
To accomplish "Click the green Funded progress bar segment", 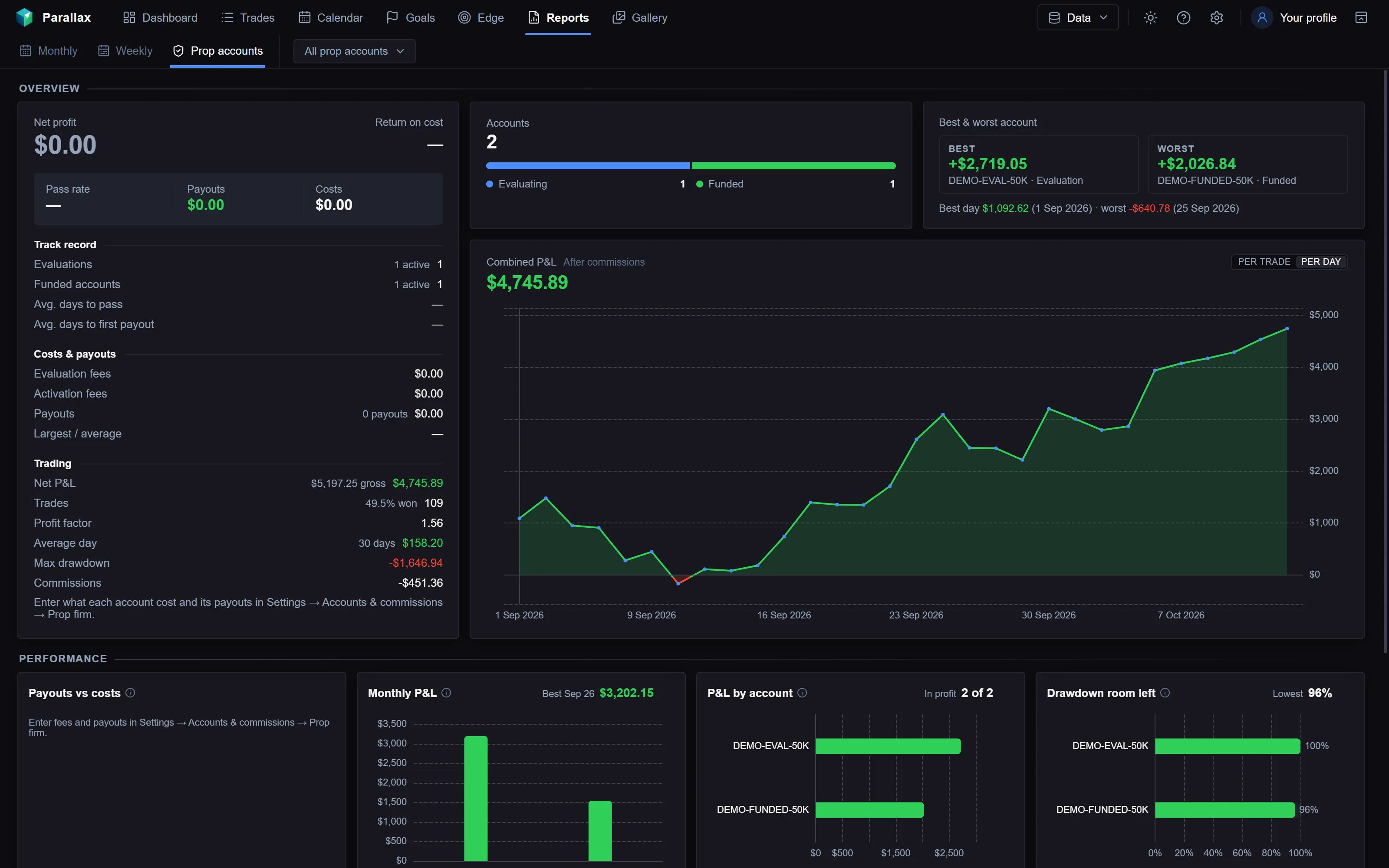I will [x=793, y=166].
